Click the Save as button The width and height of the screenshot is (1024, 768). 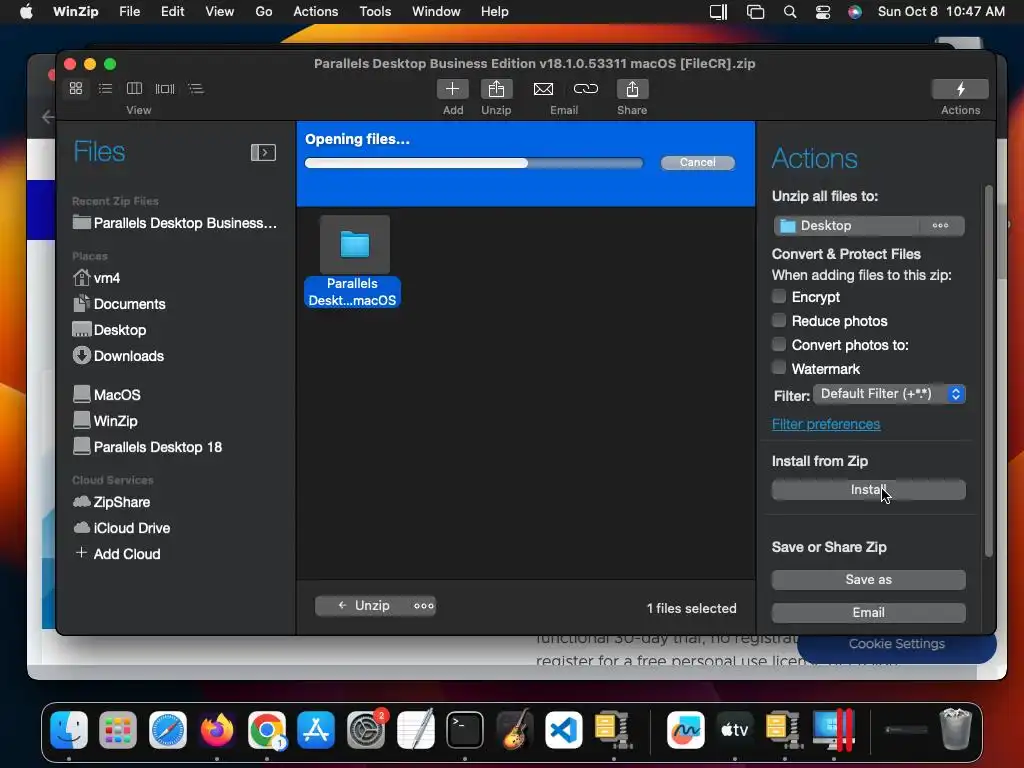[x=869, y=579]
